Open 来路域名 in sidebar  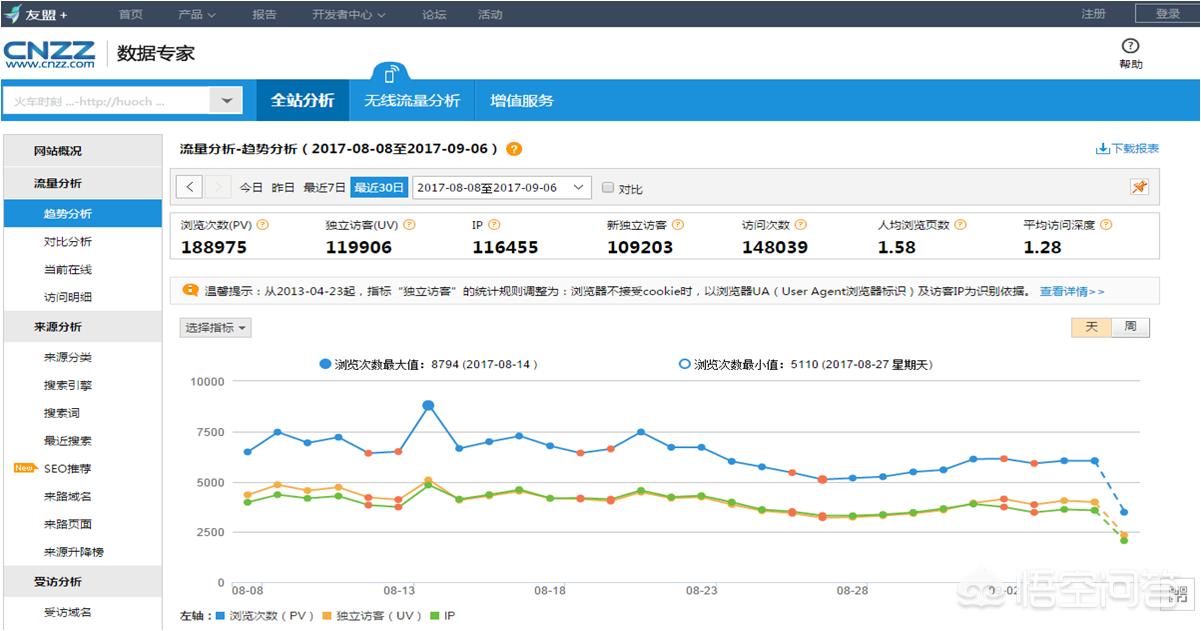point(68,496)
